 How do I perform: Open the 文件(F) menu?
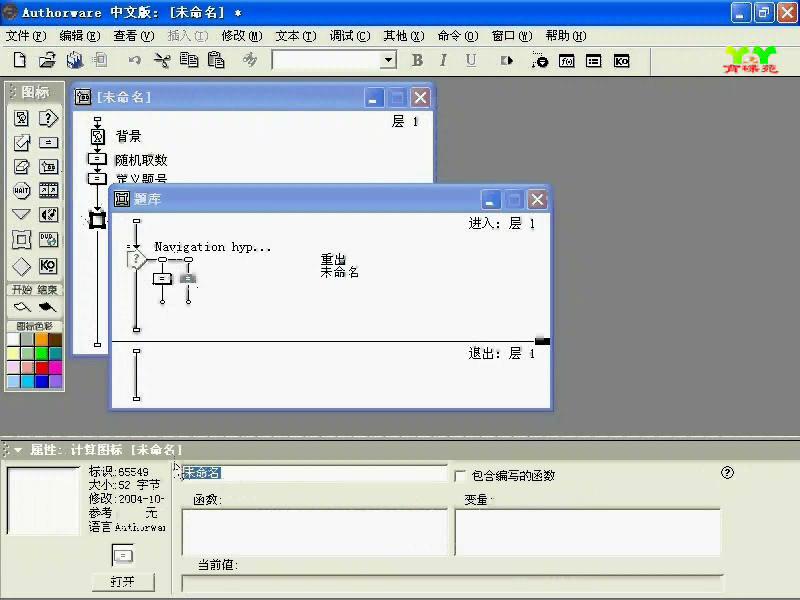(x=26, y=36)
